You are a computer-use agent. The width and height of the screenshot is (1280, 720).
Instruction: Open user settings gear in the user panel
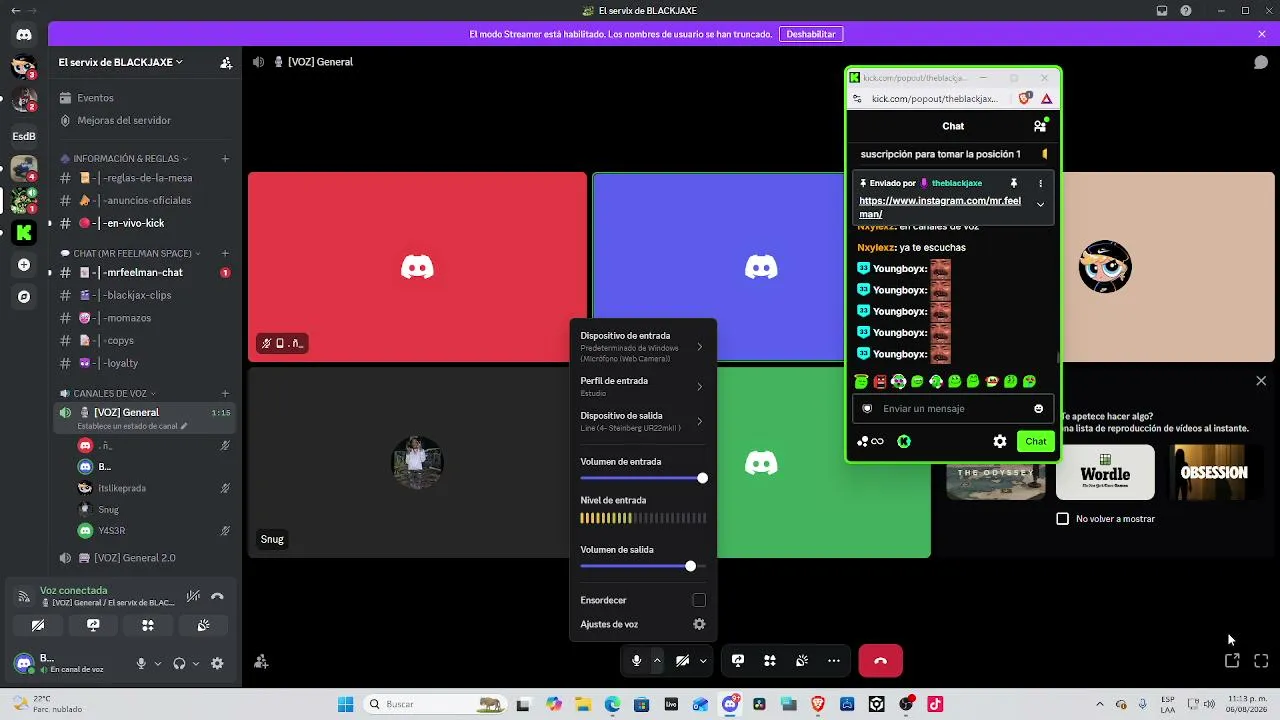(217, 663)
